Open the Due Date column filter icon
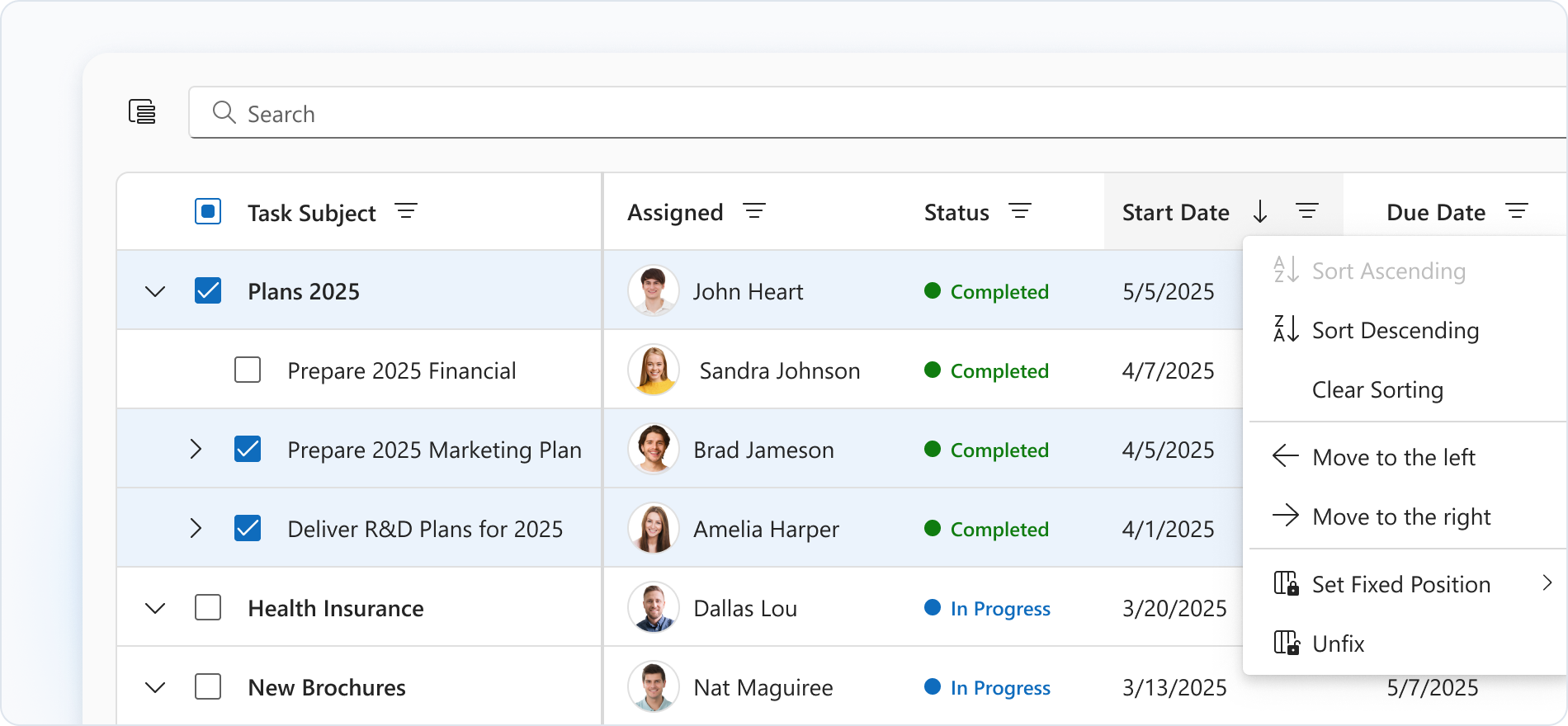This screenshot has height=726, width=1568. [x=1517, y=211]
